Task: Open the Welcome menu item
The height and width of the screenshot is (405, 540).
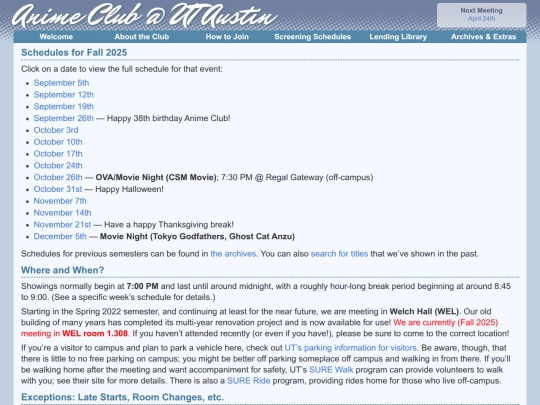Action: point(56,37)
